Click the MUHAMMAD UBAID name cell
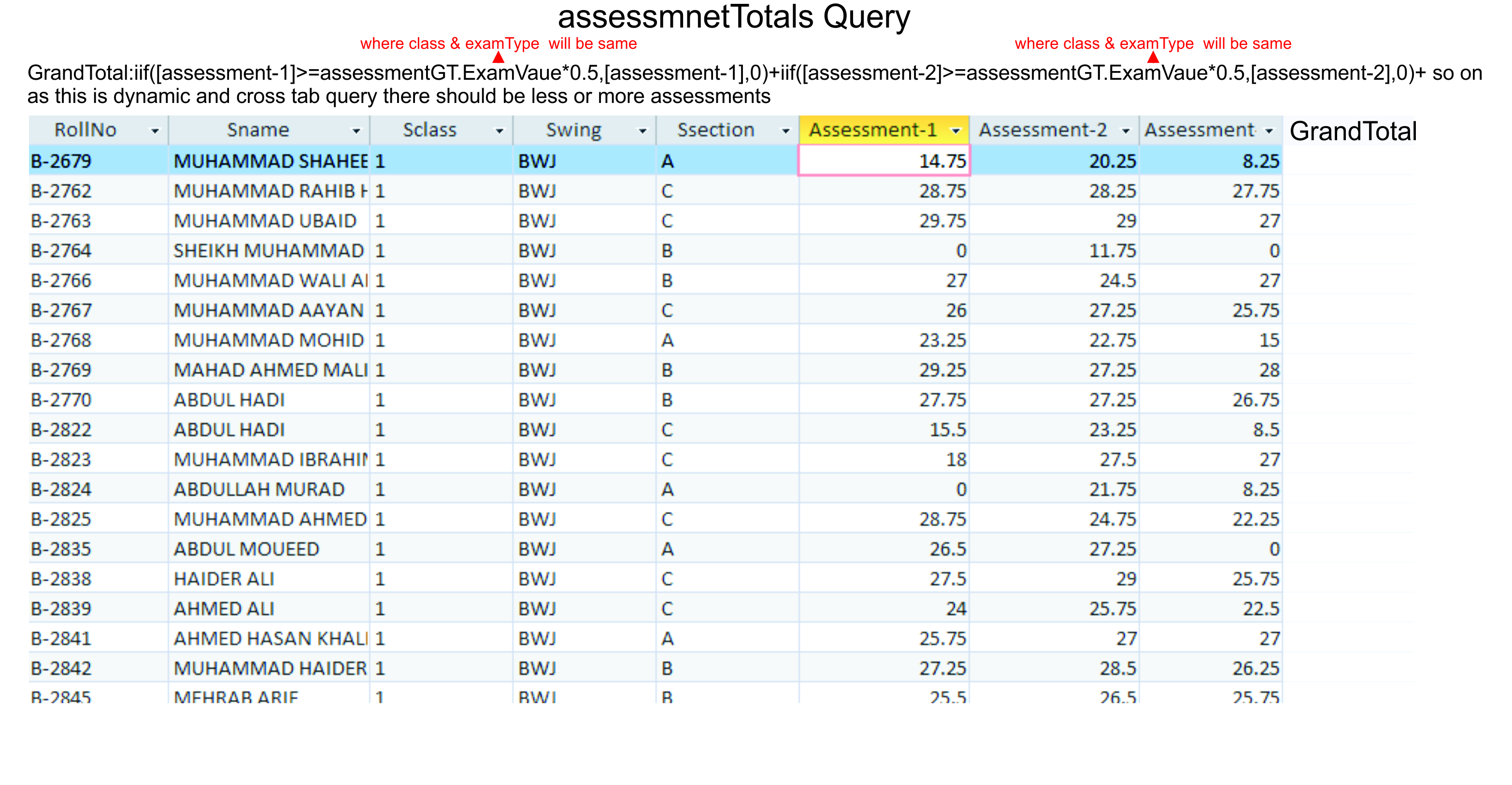The image size is (1512, 785). pos(265,221)
